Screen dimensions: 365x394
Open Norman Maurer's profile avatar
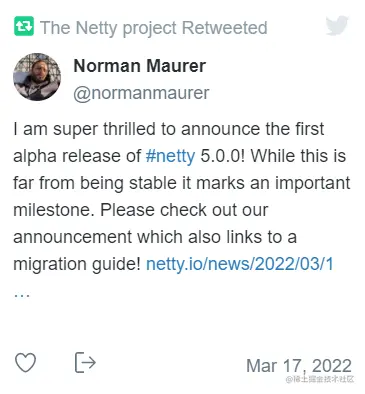(x=37, y=77)
